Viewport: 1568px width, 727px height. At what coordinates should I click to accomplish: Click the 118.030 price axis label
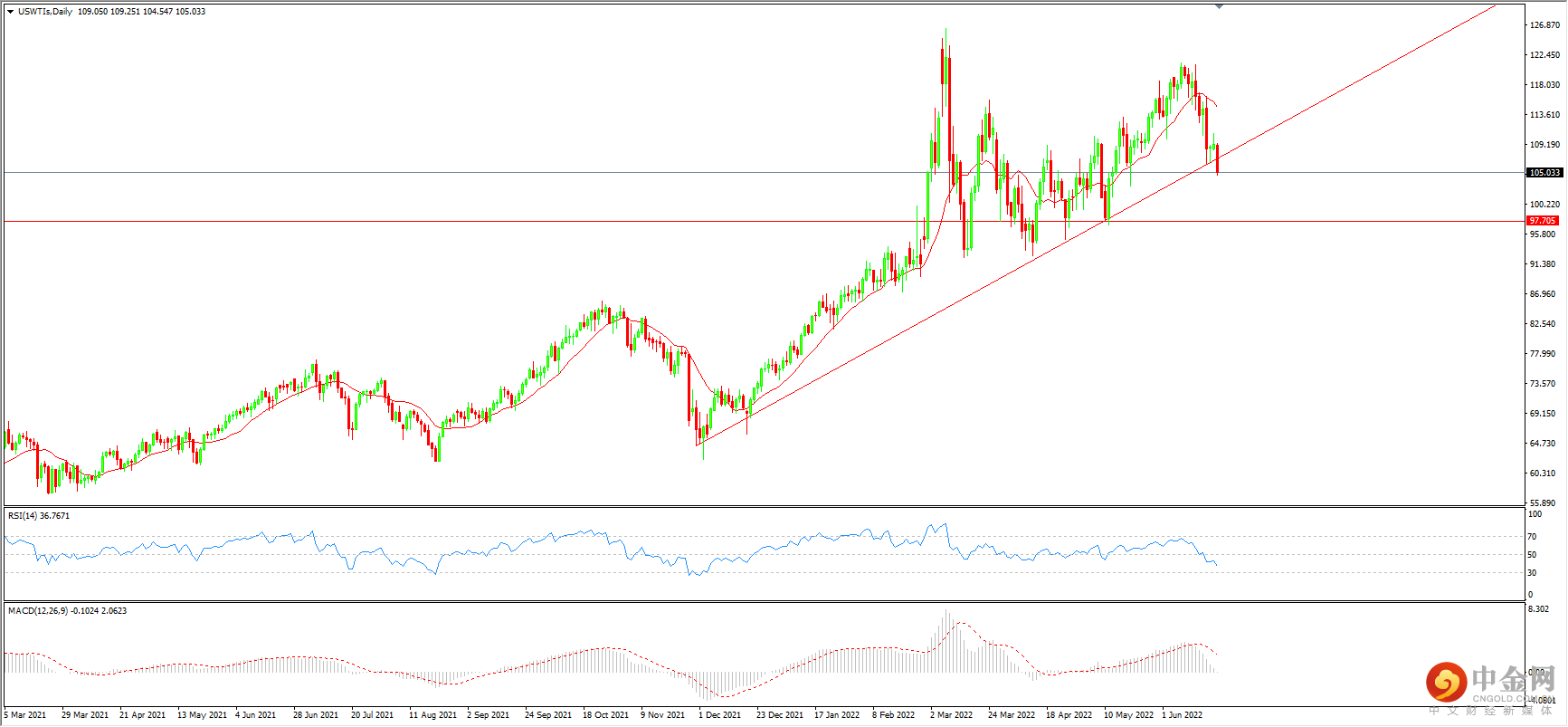(1544, 85)
